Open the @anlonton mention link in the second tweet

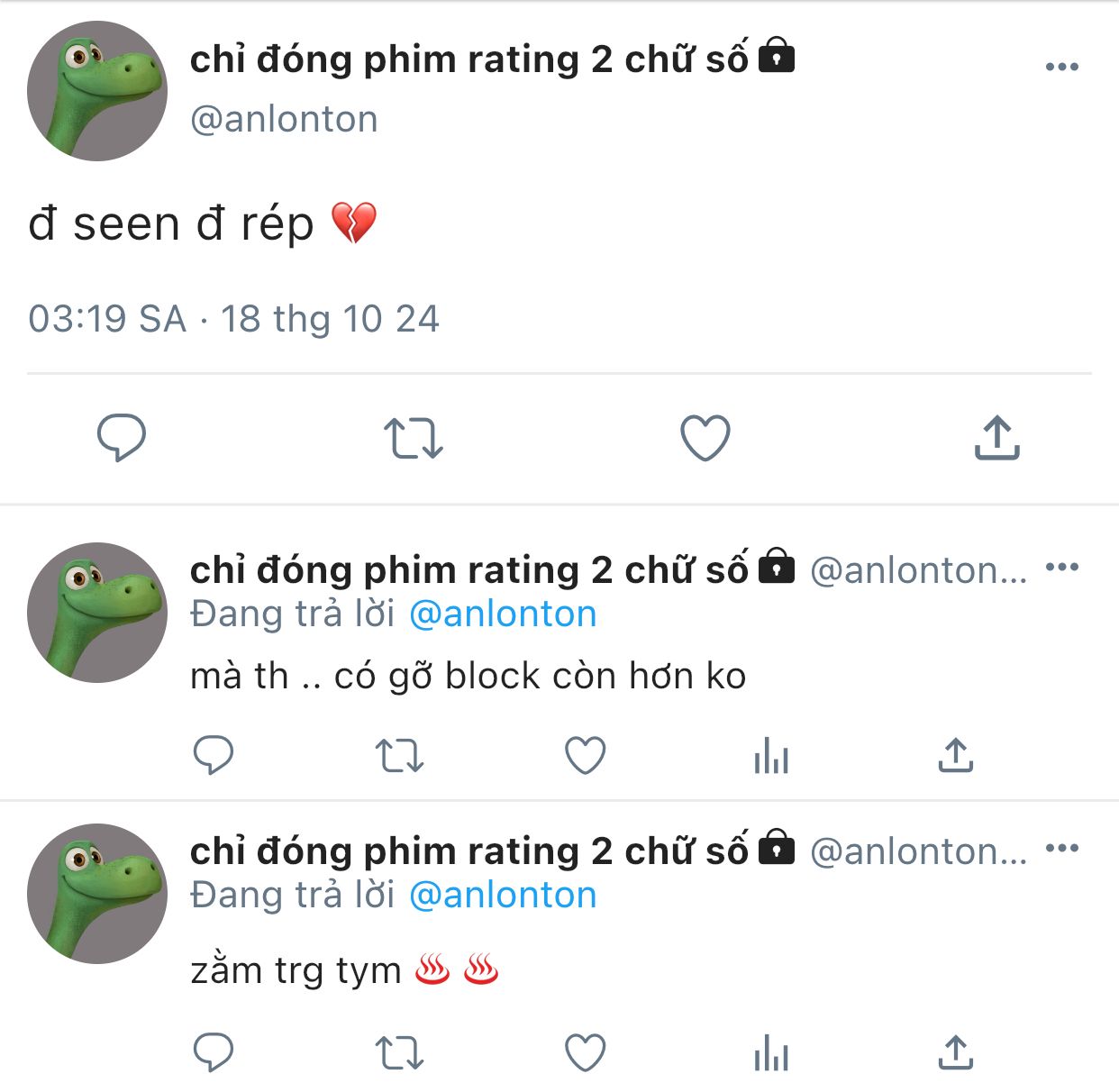503,614
